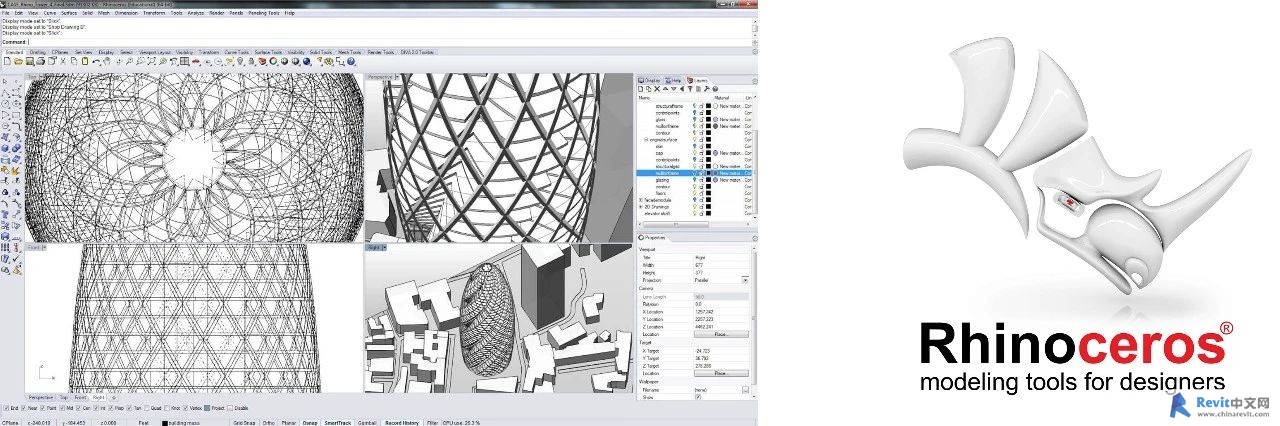
Task: Click the Paste clipboard icon
Action: coord(85,61)
